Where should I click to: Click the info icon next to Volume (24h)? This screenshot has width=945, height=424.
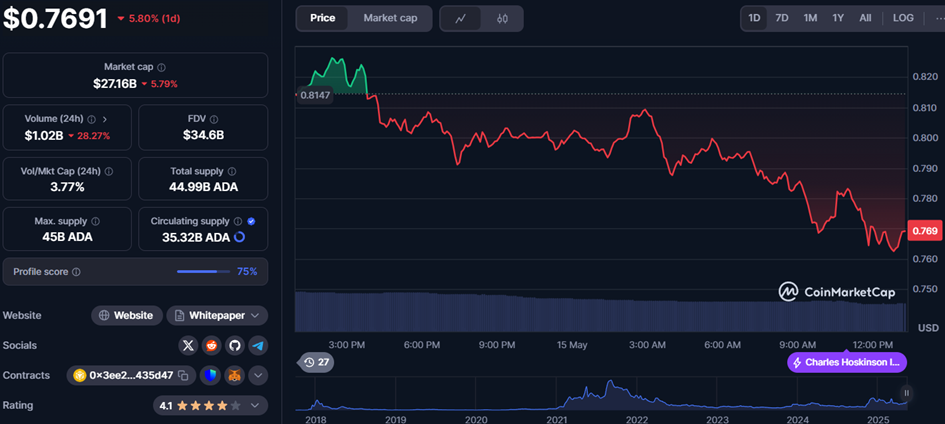pos(92,119)
